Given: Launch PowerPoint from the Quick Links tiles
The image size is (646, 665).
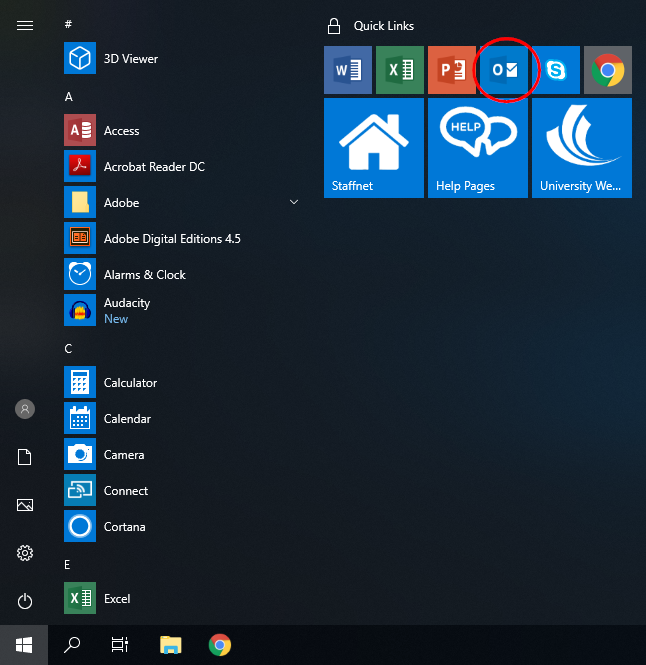Looking at the screenshot, I should (x=452, y=70).
